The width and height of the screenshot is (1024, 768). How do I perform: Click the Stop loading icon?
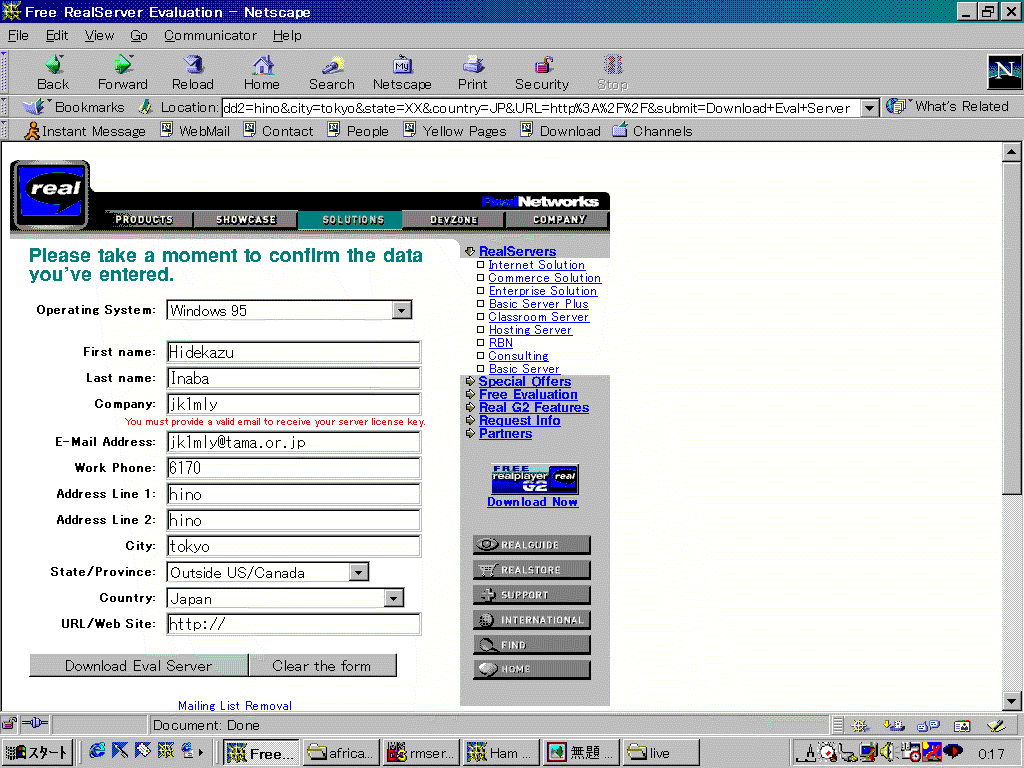click(x=613, y=72)
